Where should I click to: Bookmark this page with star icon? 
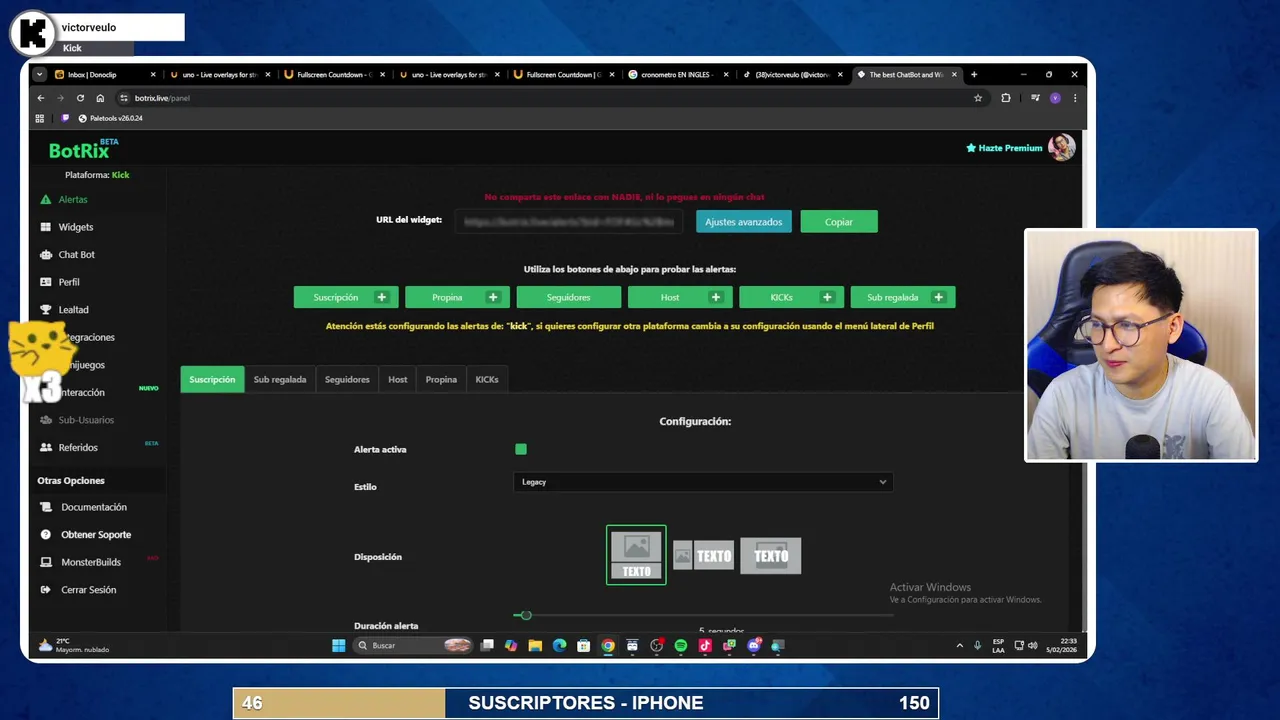(x=978, y=98)
